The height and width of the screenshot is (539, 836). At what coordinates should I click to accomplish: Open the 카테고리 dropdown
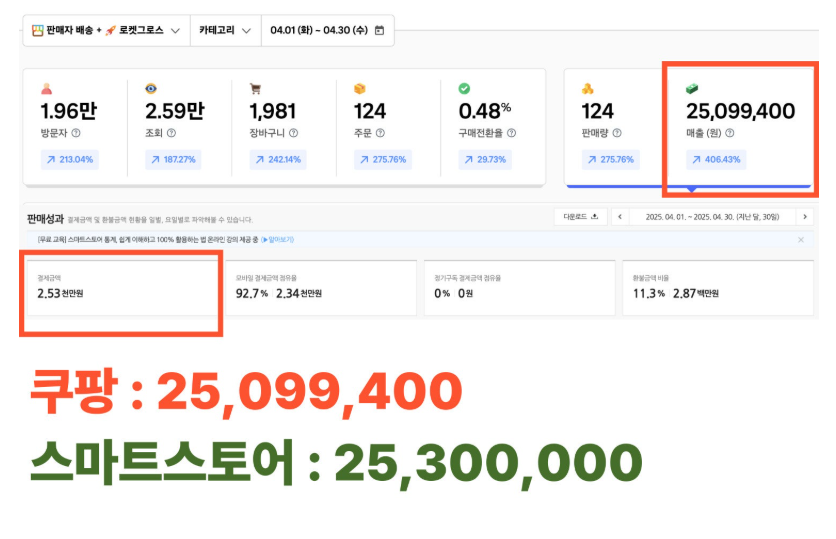click(225, 31)
